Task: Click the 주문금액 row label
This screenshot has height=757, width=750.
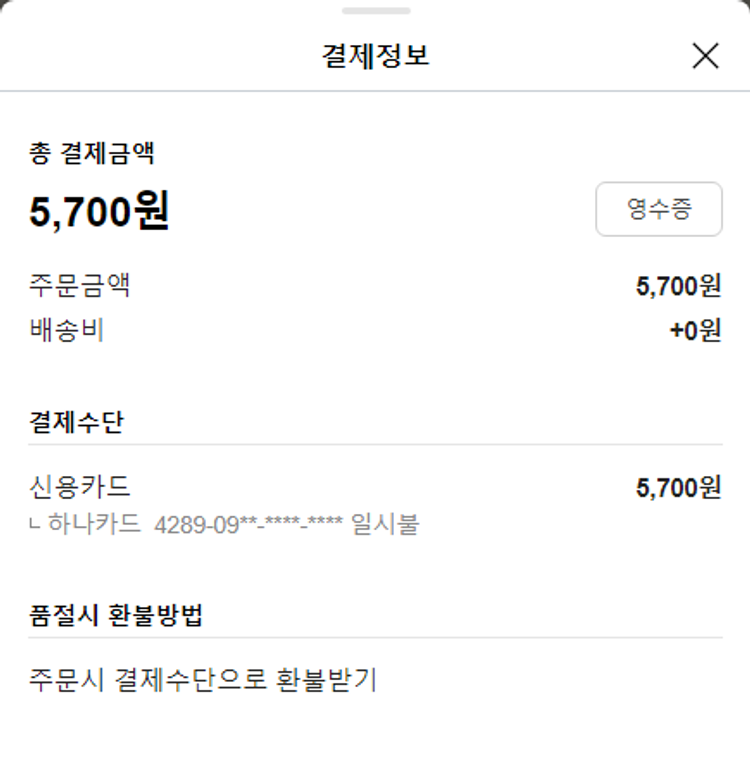Action: [80, 286]
